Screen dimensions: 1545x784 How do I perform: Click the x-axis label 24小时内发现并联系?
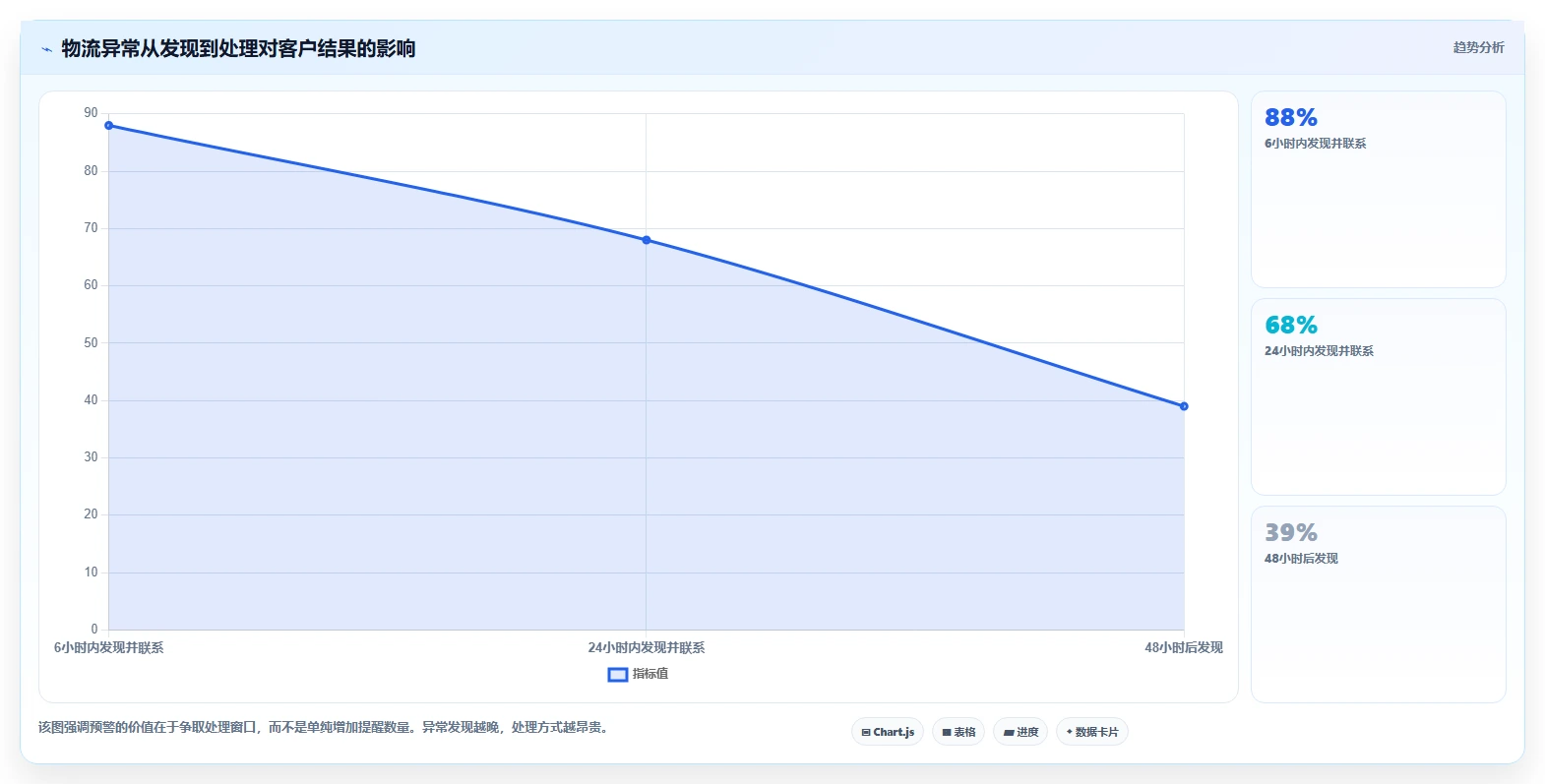tap(647, 648)
